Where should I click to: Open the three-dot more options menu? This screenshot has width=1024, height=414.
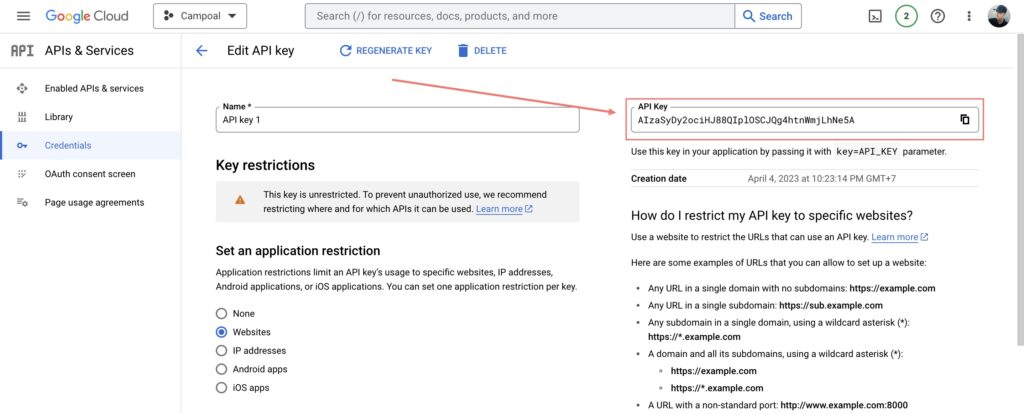[968, 16]
